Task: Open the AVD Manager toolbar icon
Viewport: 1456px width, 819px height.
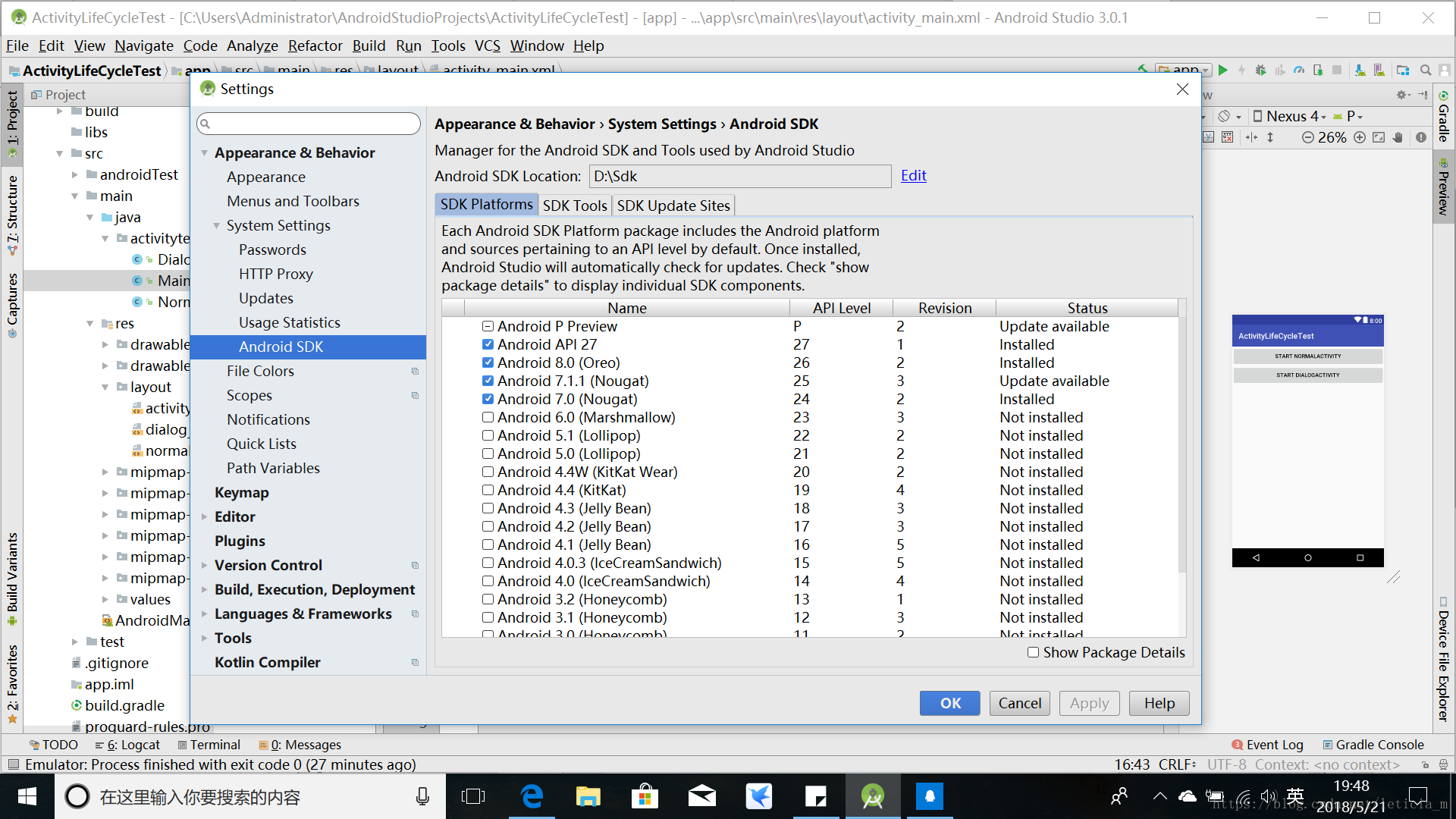Action: point(1379,71)
